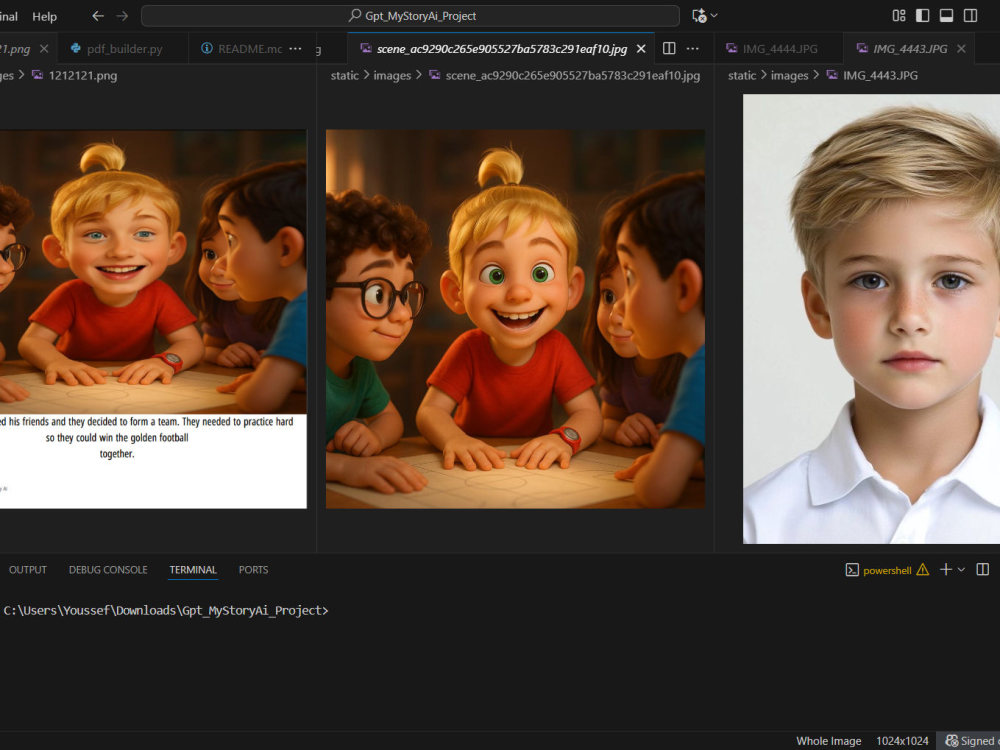Close the 1.png editor tab
This screenshot has width=1000, height=750.
(x=44, y=48)
